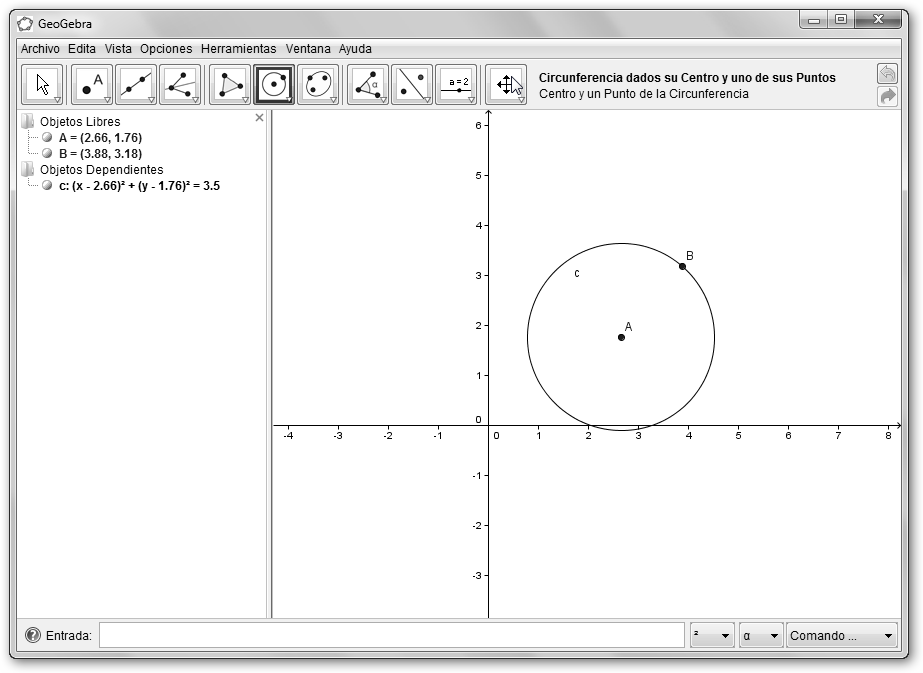Hide point B using its bullet
The image size is (923, 673).
pyautogui.click(x=47, y=154)
